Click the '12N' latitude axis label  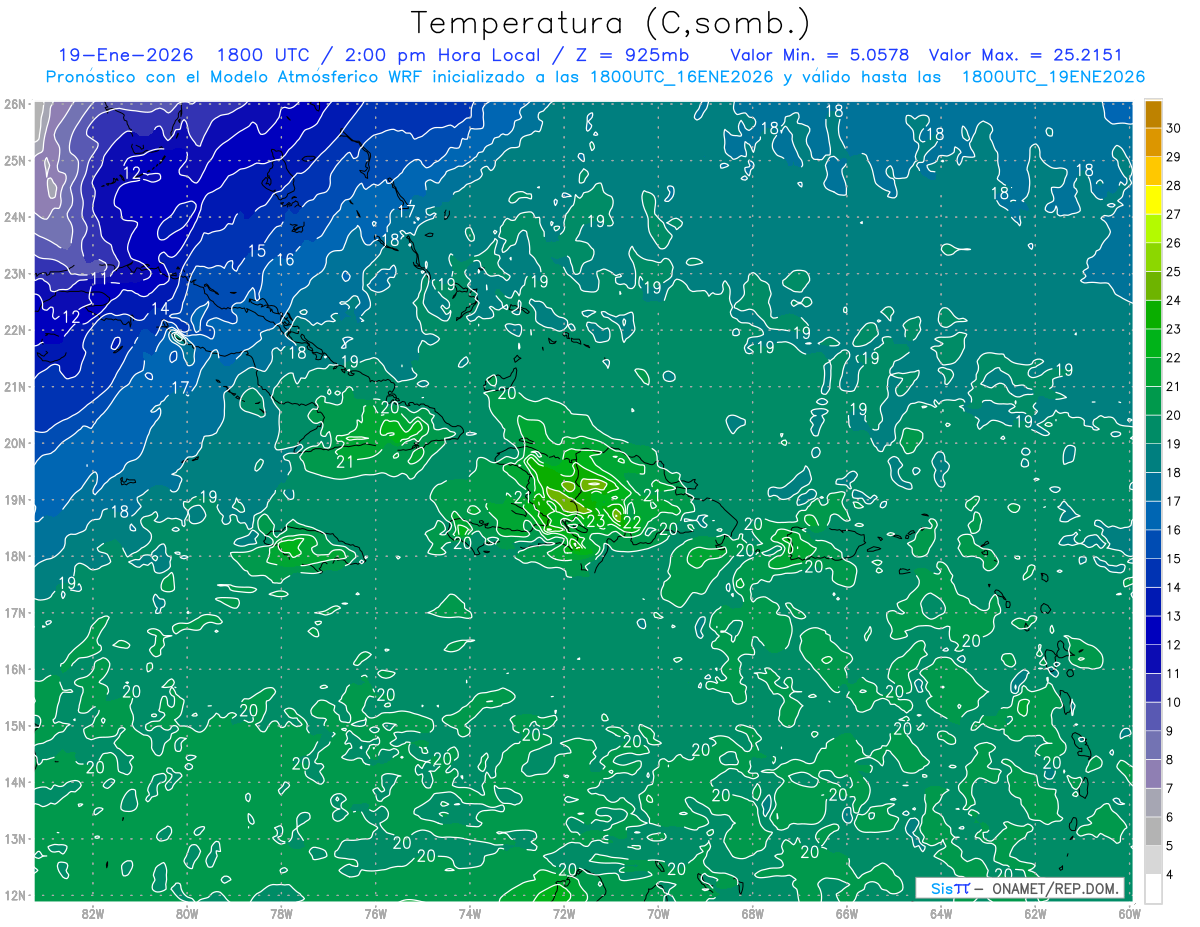tap(14, 895)
